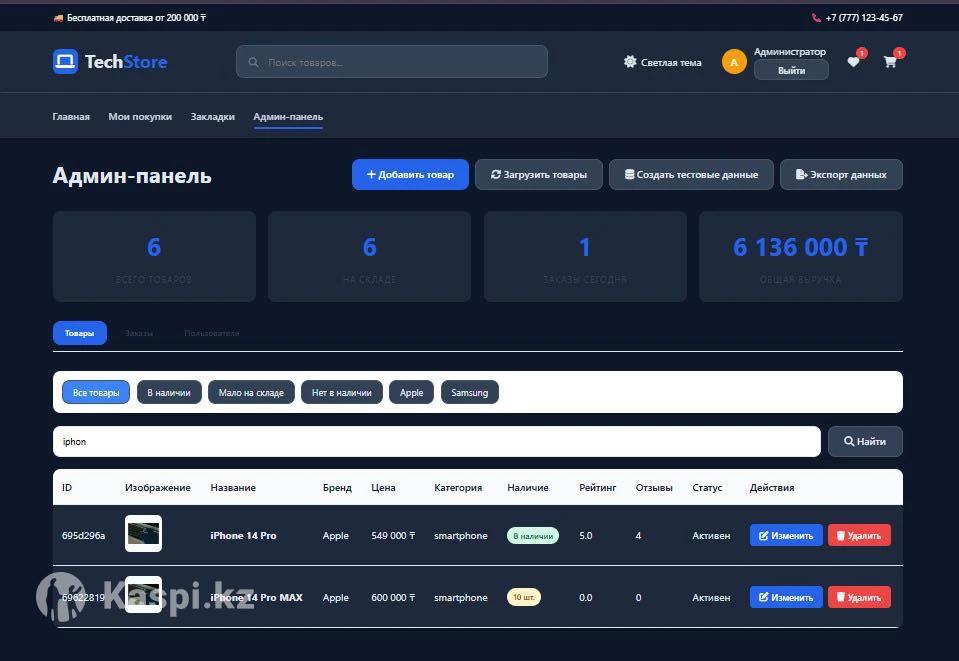Select the Нет в наличии filter

point(341,393)
